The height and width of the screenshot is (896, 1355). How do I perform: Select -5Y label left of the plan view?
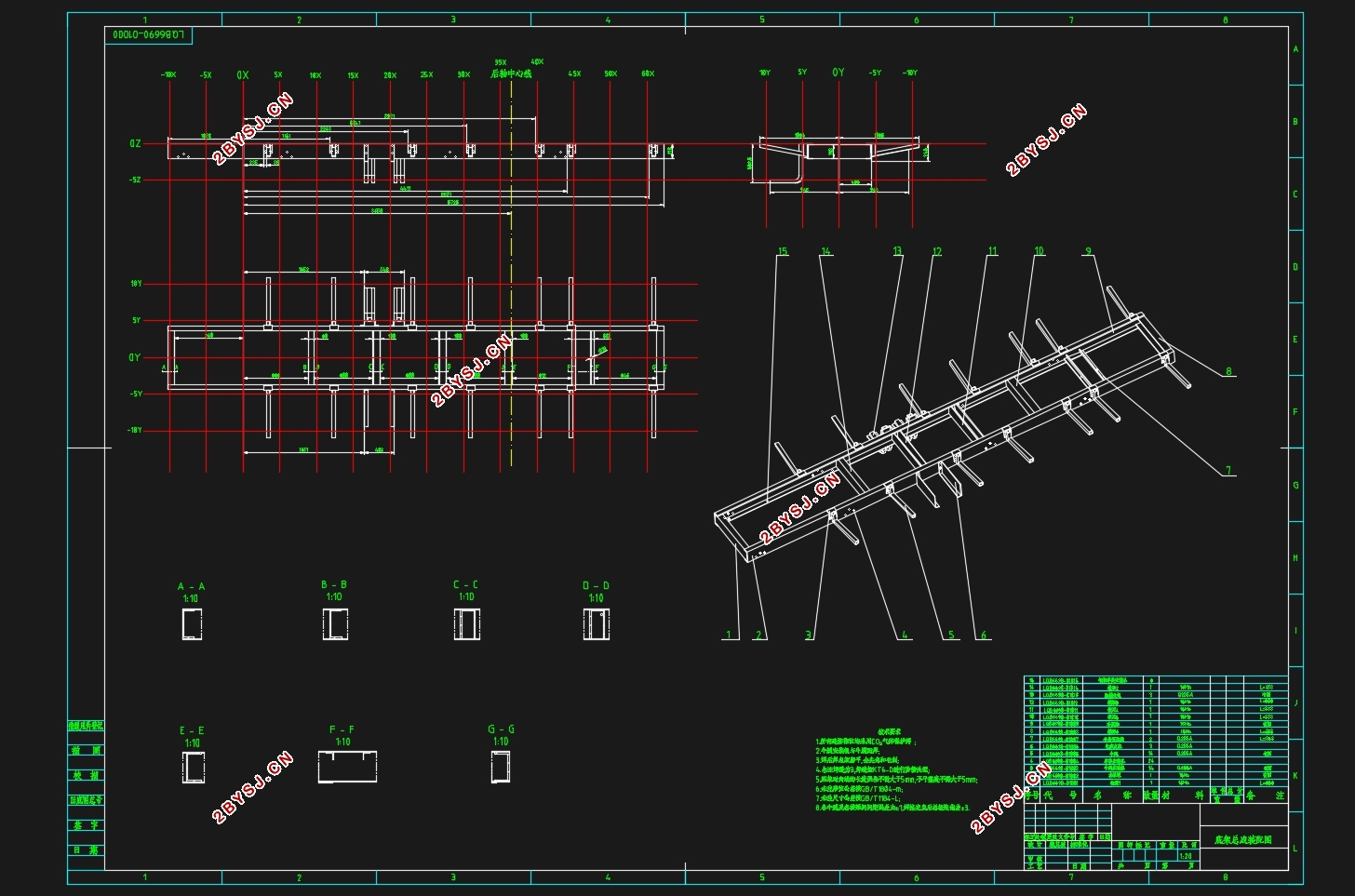[x=136, y=394]
